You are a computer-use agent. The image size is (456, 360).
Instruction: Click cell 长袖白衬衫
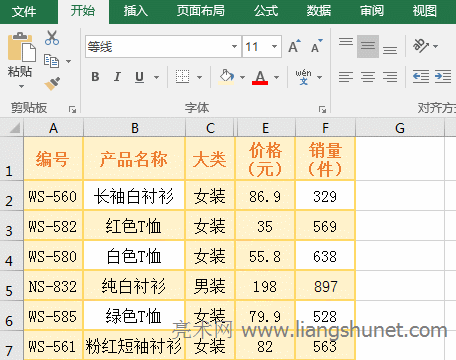pyautogui.click(x=134, y=196)
